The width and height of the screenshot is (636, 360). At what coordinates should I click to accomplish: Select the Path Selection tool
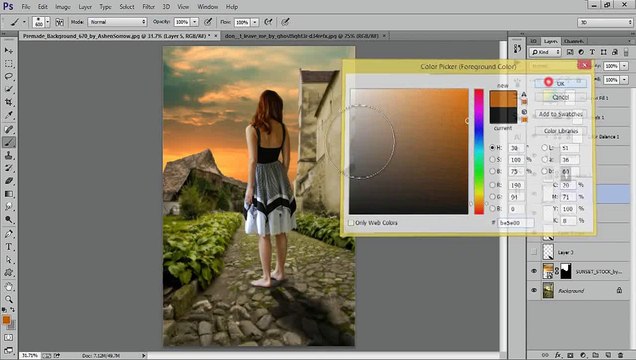pos(9,260)
